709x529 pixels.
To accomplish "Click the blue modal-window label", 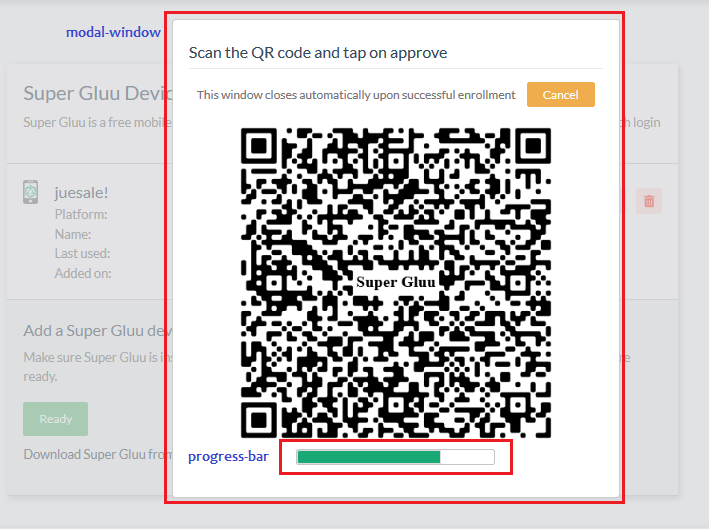I will click(x=113, y=32).
